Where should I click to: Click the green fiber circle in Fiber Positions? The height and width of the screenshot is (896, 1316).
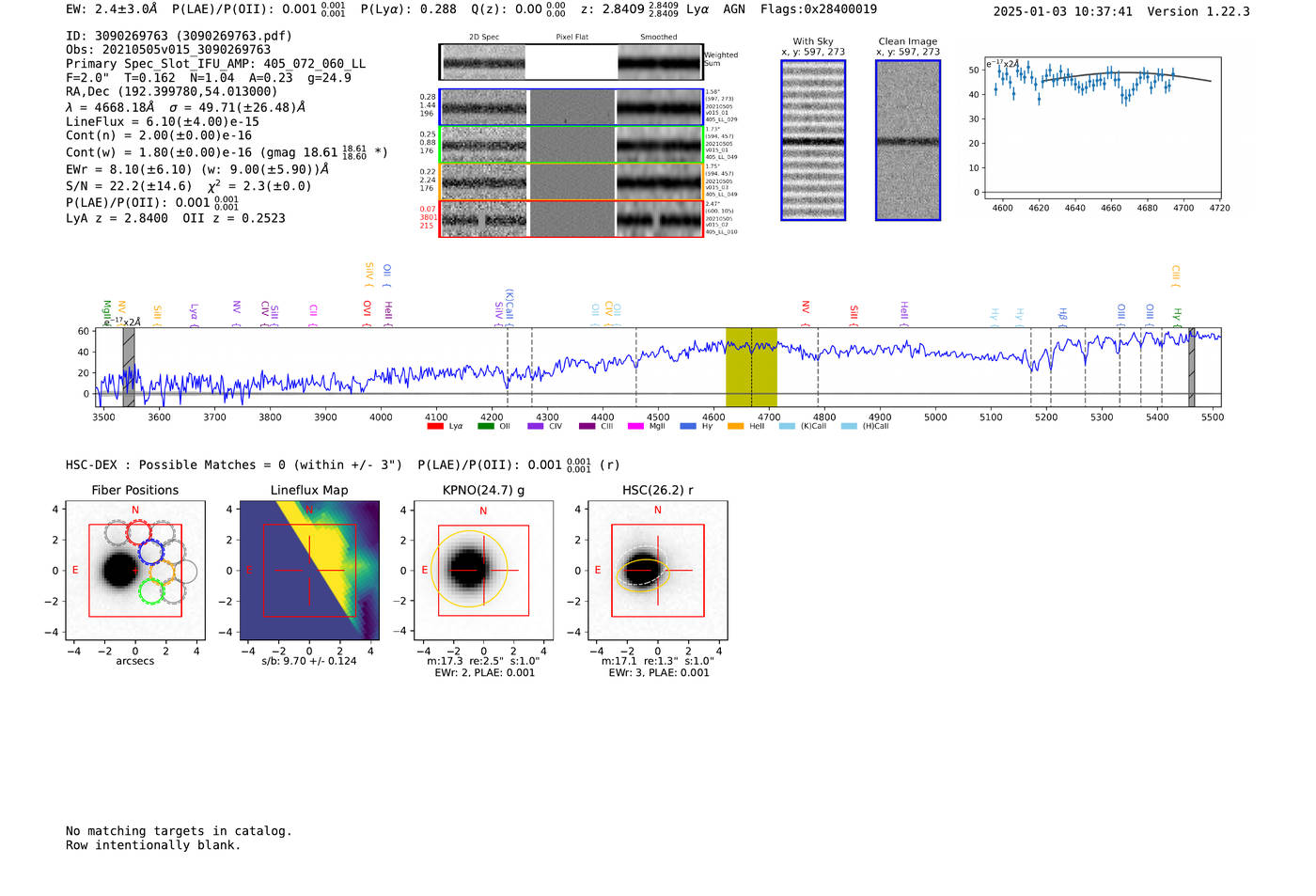[151, 591]
